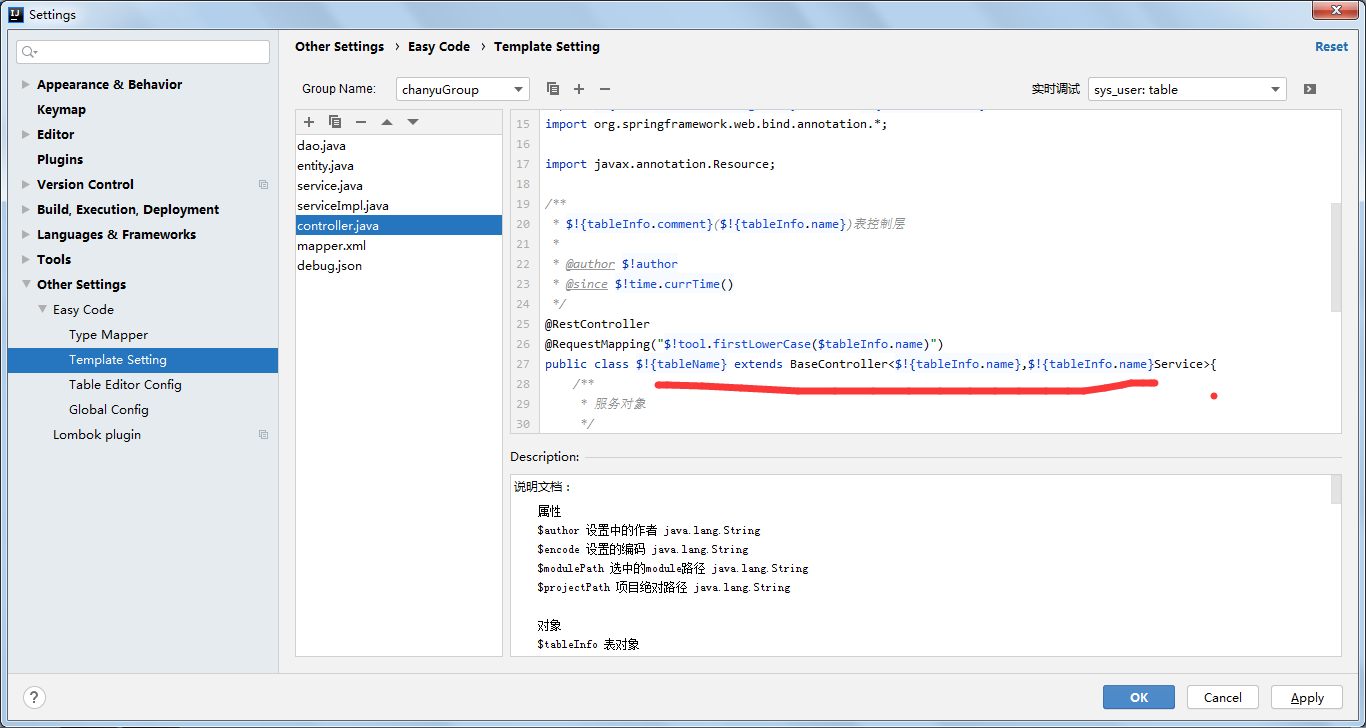Click line 25 @RestController in editor

coord(597,324)
